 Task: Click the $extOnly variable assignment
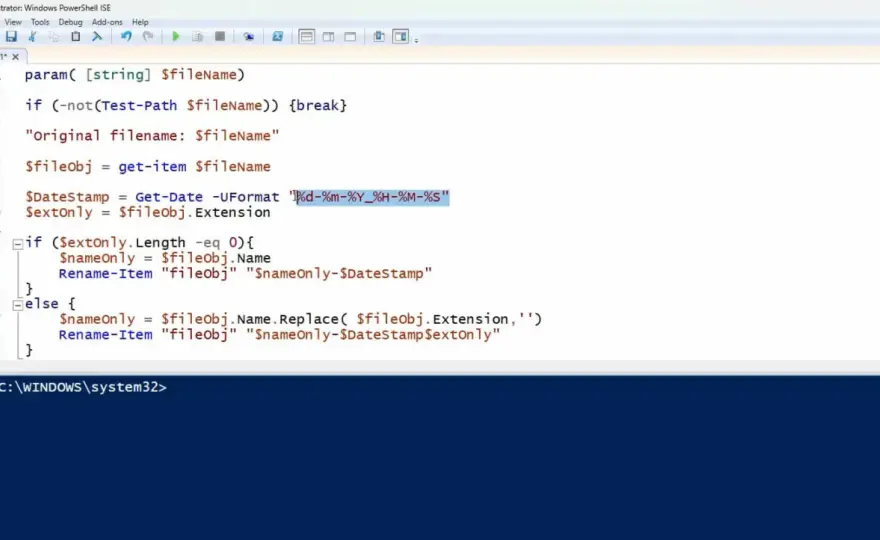click(59, 212)
